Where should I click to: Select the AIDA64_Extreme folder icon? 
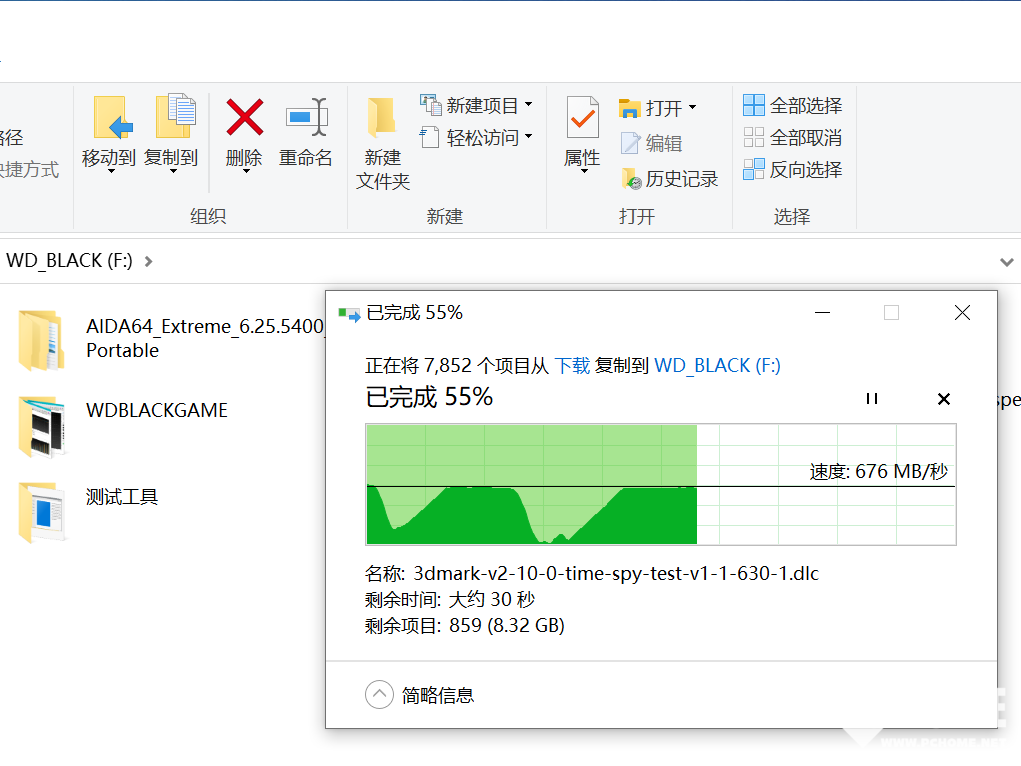(x=42, y=340)
